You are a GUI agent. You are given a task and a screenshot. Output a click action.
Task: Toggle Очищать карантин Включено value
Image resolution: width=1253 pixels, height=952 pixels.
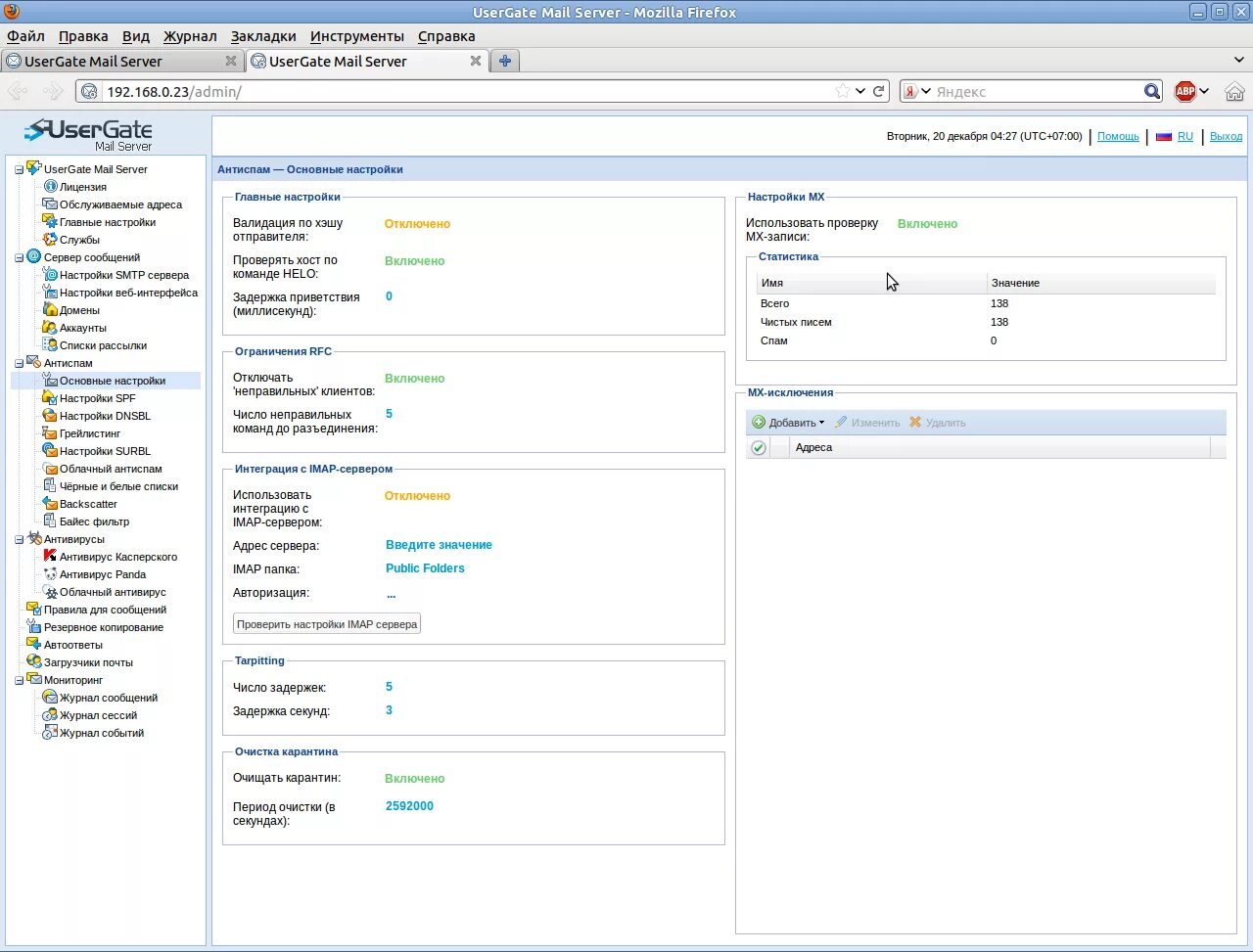click(x=415, y=779)
